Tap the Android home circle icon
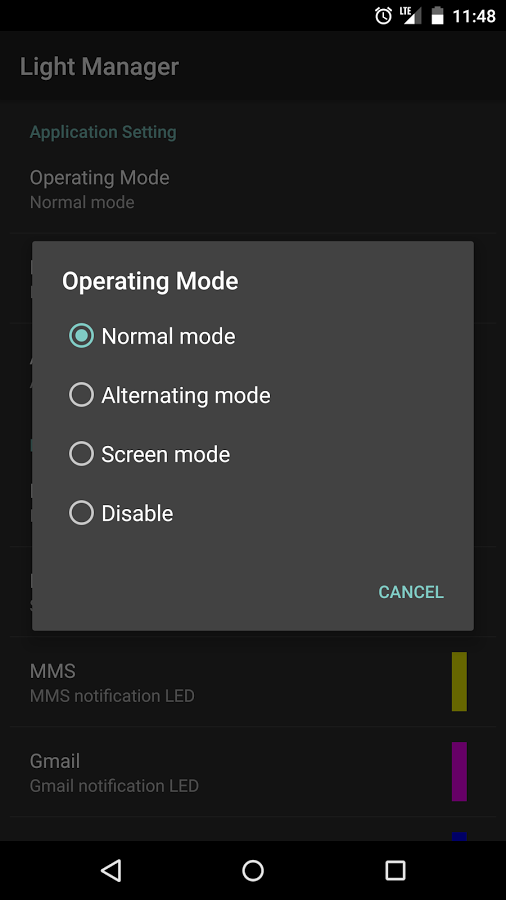This screenshot has height=900, width=506. [x=252, y=870]
